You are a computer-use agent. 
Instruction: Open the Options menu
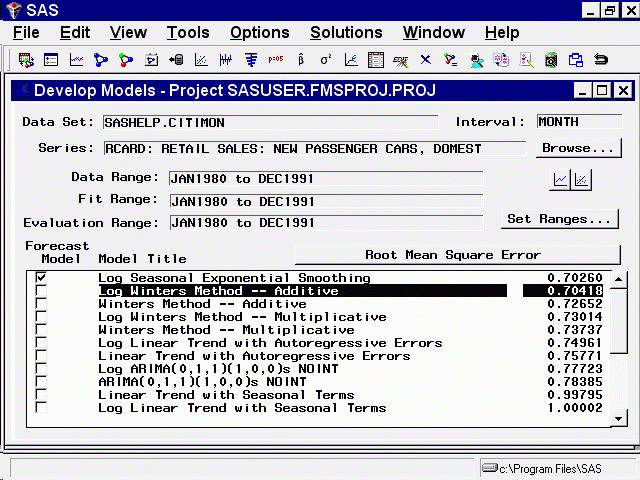(259, 33)
